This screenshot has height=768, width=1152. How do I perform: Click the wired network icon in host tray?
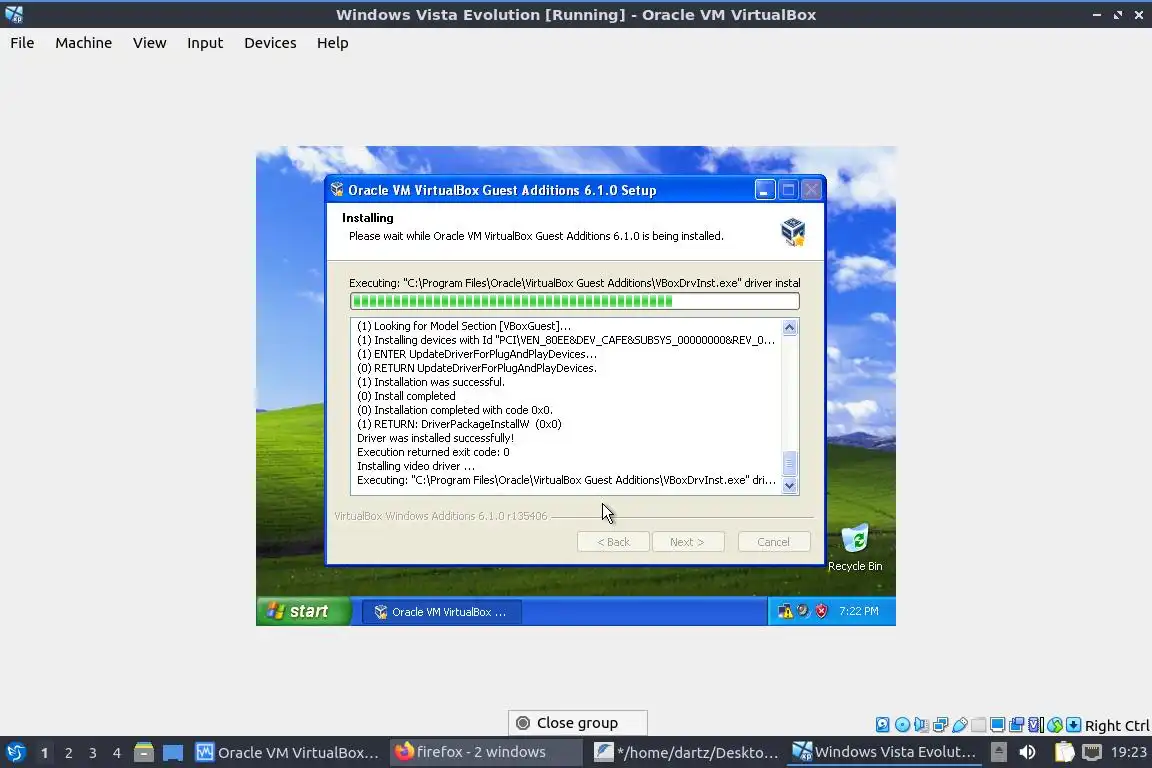point(1092,752)
